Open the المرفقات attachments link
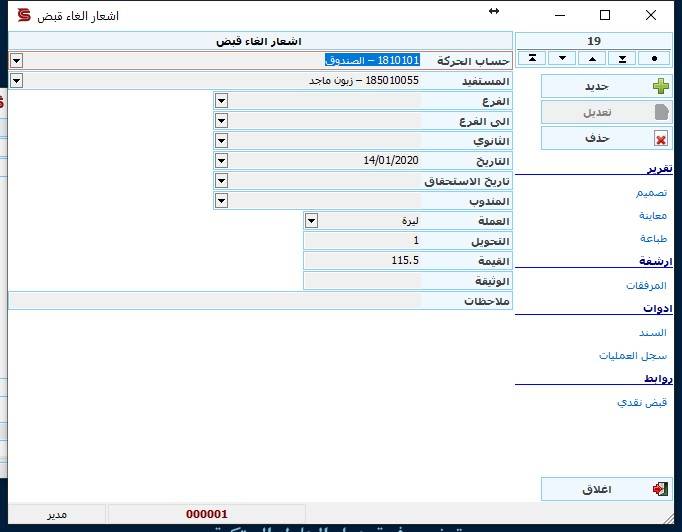This screenshot has width=682, height=532. point(646,285)
